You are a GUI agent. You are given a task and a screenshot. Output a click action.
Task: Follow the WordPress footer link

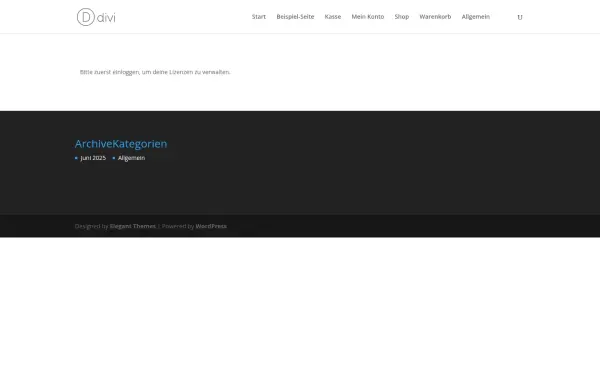(211, 226)
